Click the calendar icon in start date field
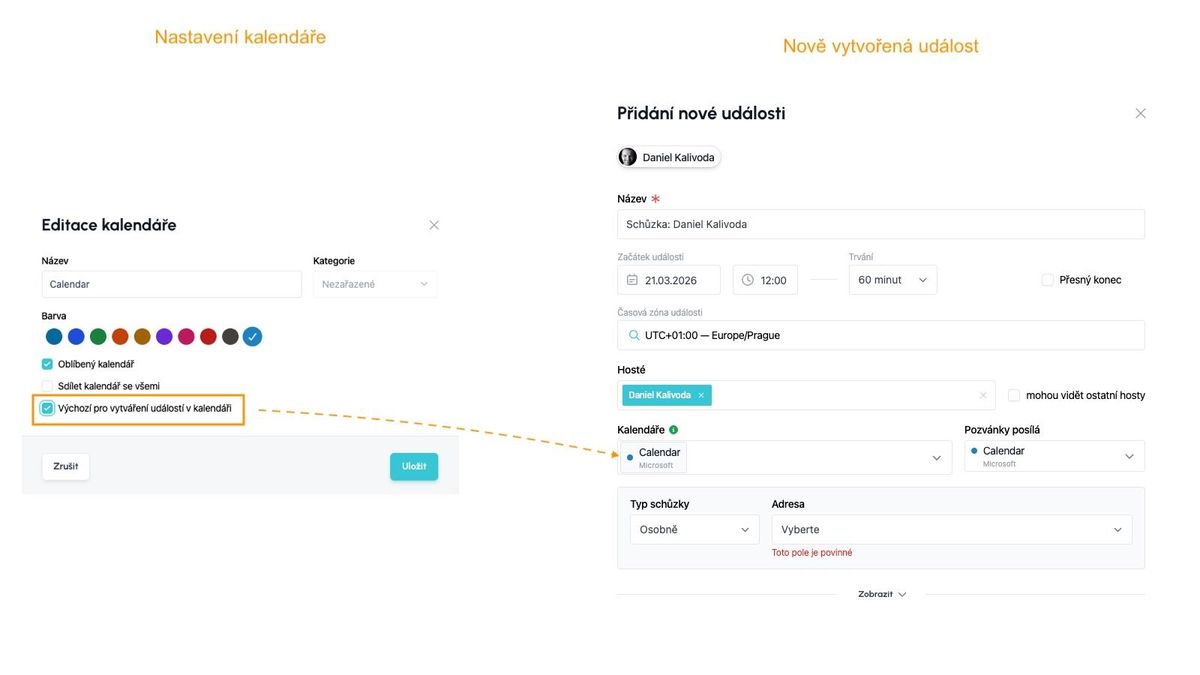 pyautogui.click(x=632, y=280)
